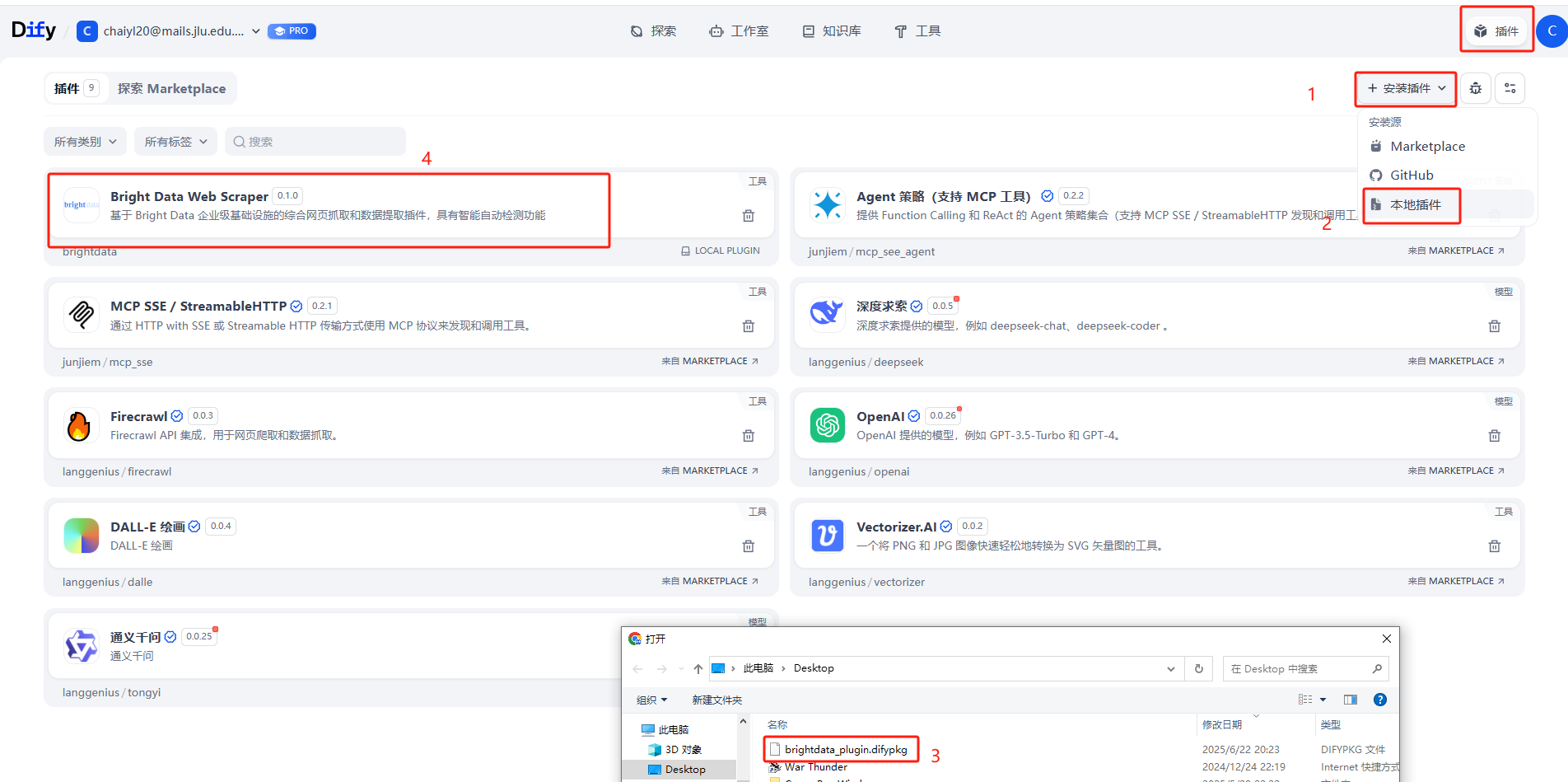
Task: Go to 工具 in the top navigation
Action: click(x=917, y=31)
